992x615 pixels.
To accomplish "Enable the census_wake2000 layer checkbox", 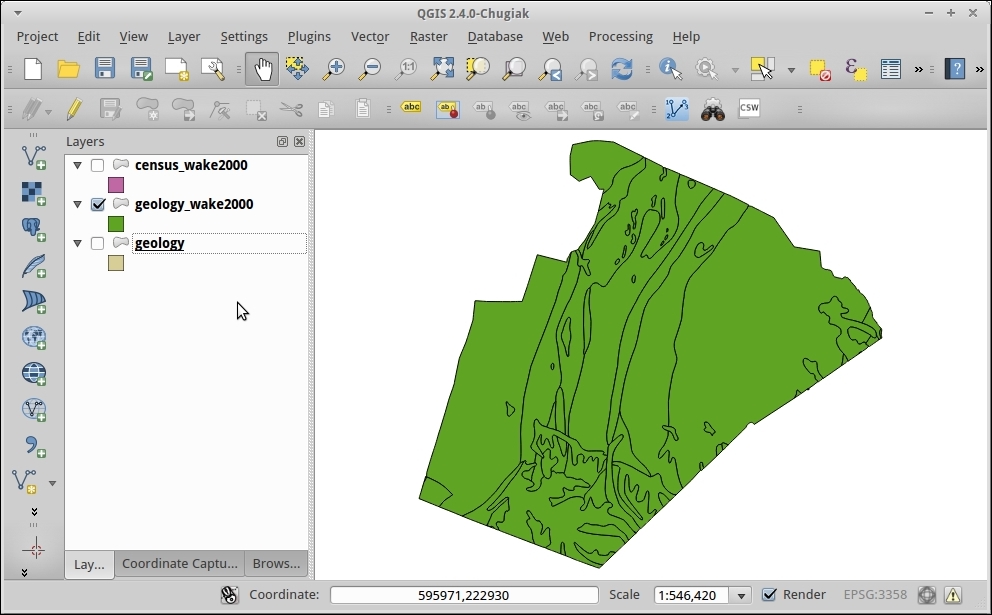I will point(98,165).
